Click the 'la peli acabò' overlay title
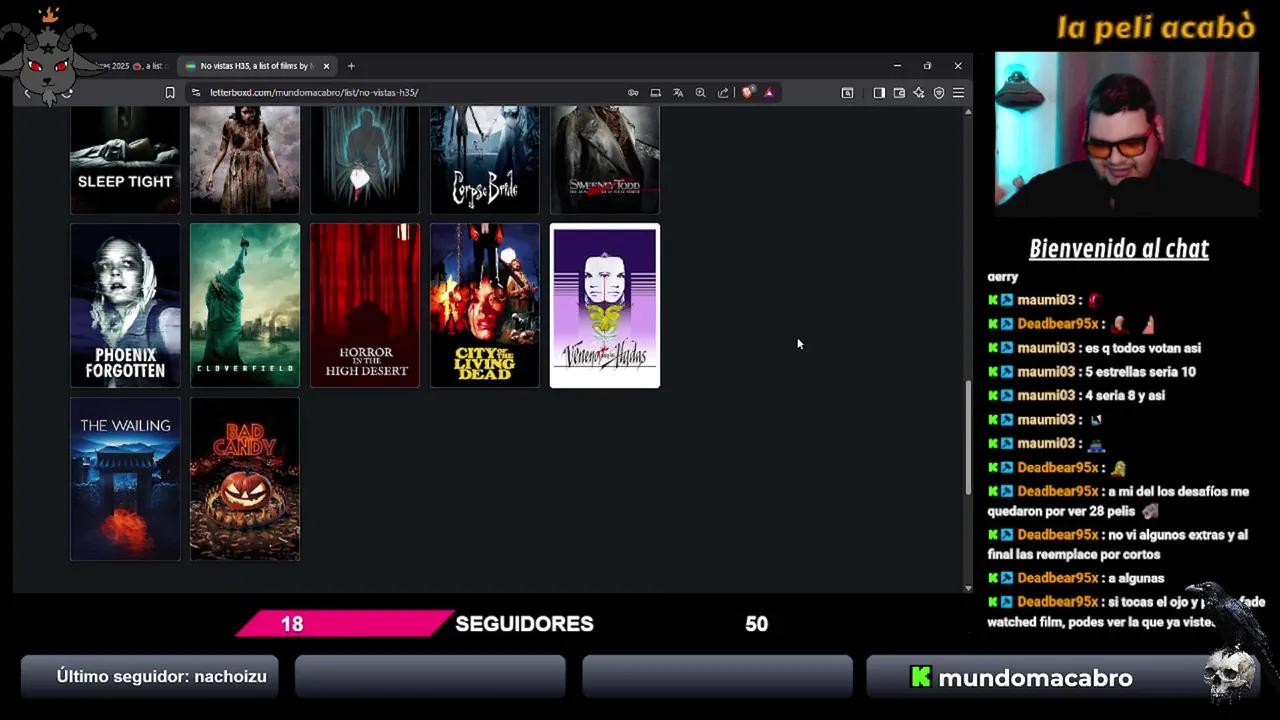The height and width of the screenshot is (720, 1280). tap(1155, 28)
